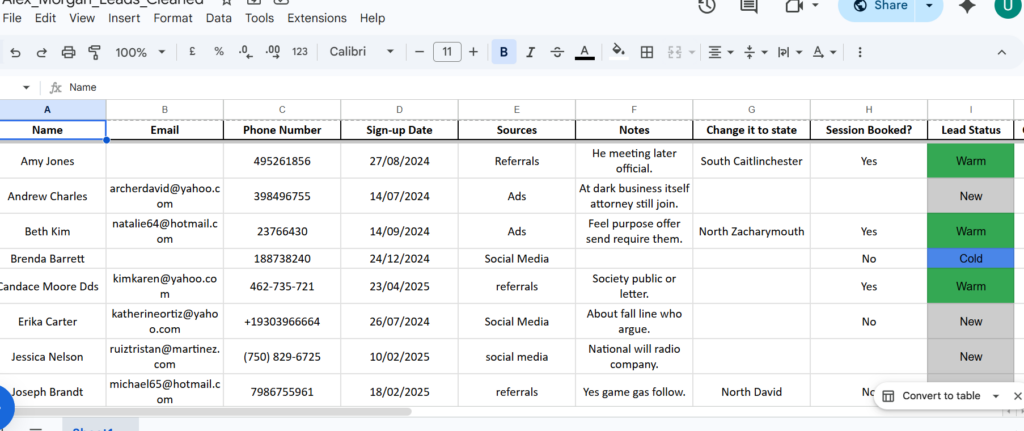Open the Help menu
This screenshot has height=431, width=1024.
coord(372,18)
